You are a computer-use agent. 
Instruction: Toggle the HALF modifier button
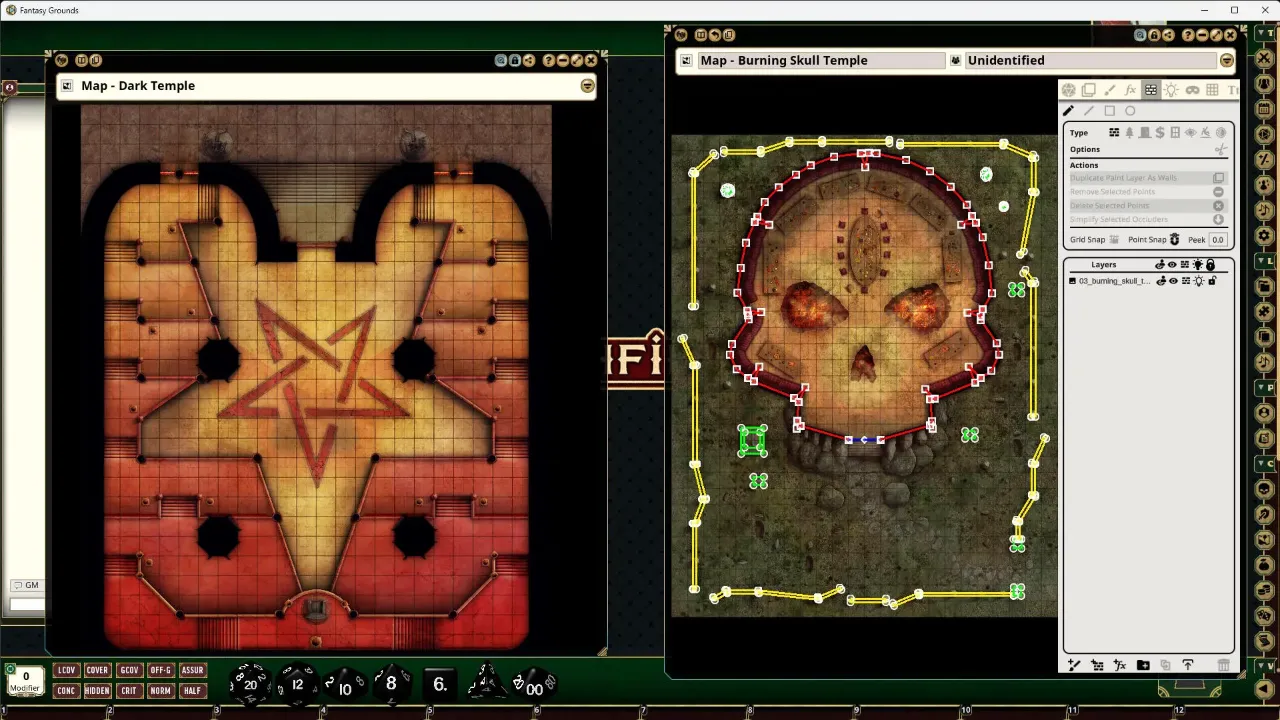[192, 690]
